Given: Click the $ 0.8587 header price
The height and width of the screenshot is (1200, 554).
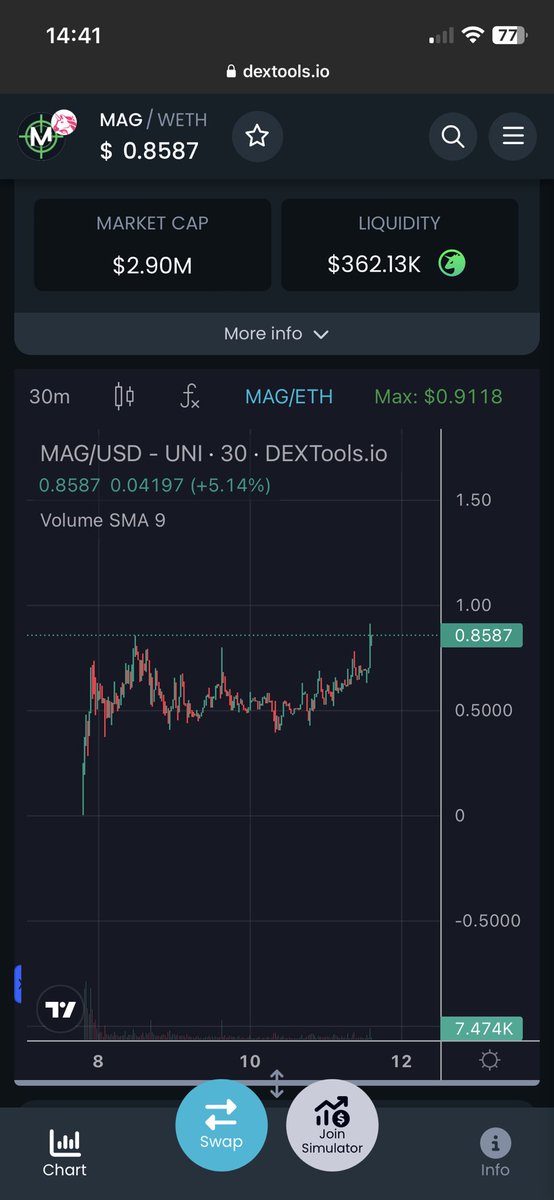Looking at the screenshot, I should pyautogui.click(x=149, y=151).
